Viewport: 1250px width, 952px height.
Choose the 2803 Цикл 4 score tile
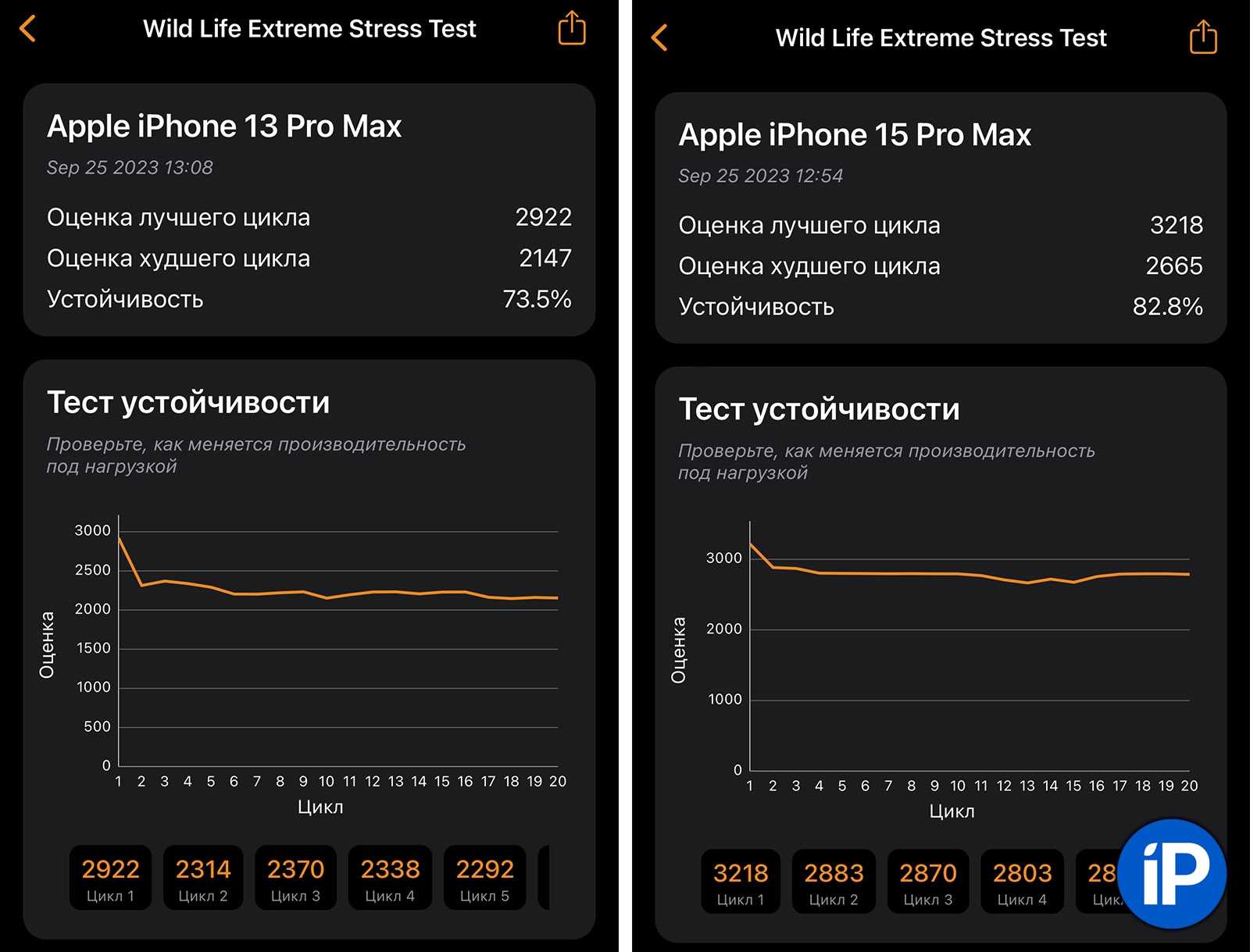1022,882
